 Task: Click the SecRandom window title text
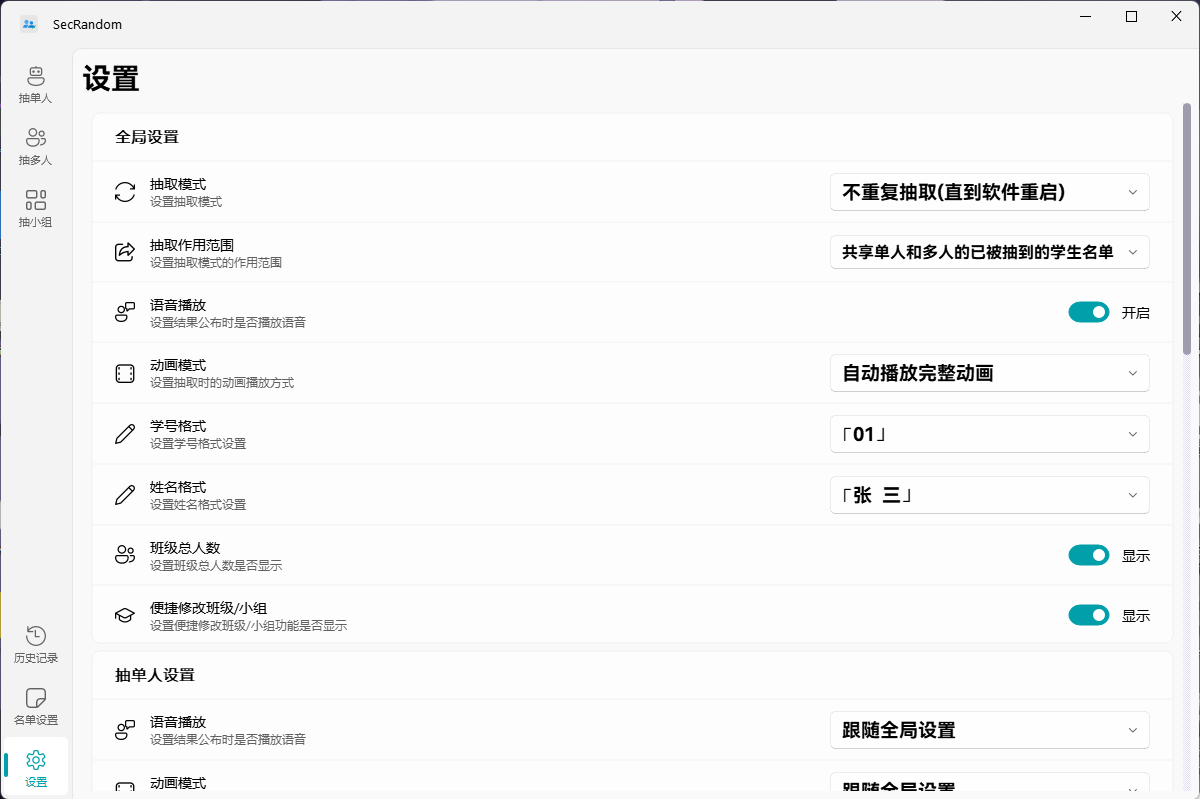coord(88,24)
